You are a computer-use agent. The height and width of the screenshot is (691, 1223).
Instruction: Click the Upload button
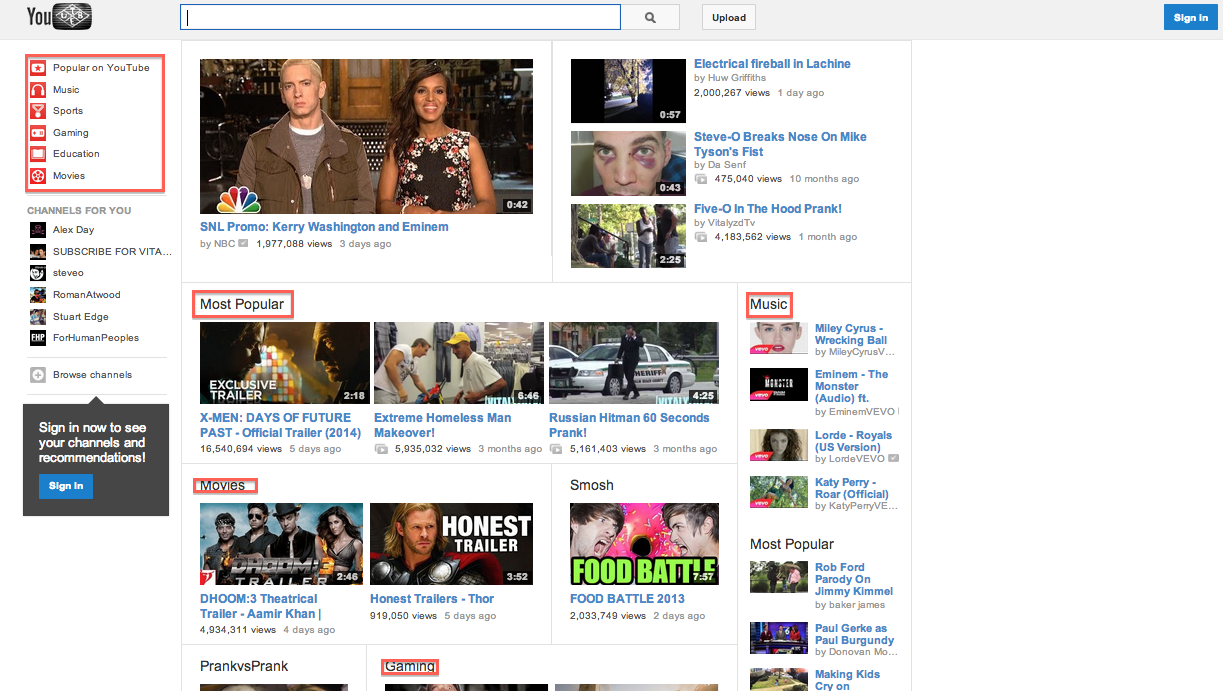click(x=728, y=17)
